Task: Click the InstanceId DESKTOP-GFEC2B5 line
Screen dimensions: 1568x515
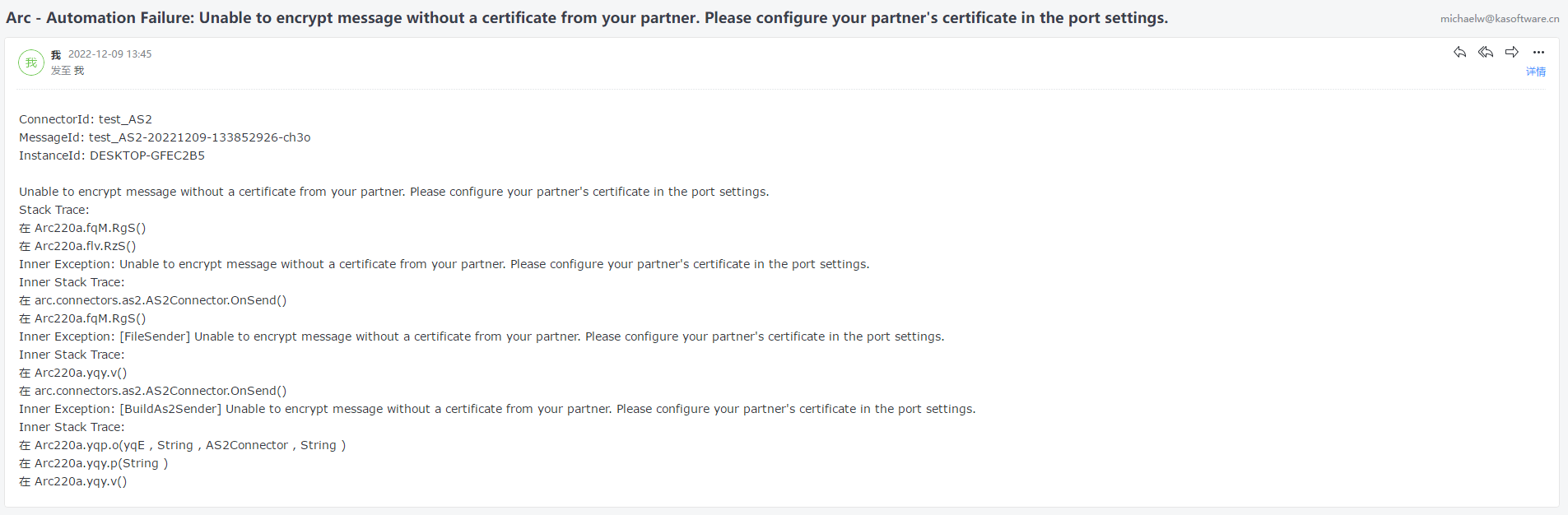Action: click(x=112, y=155)
